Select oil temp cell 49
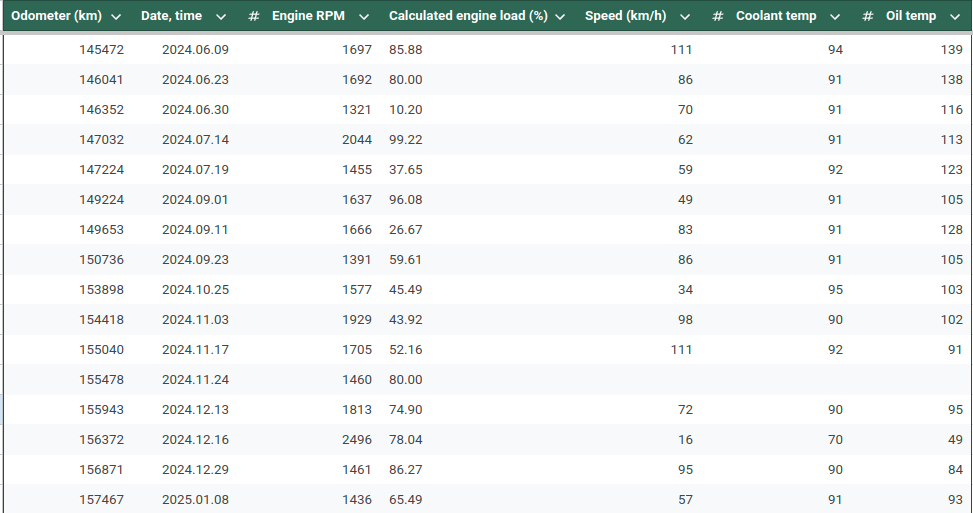 click(x=956, y=440)
